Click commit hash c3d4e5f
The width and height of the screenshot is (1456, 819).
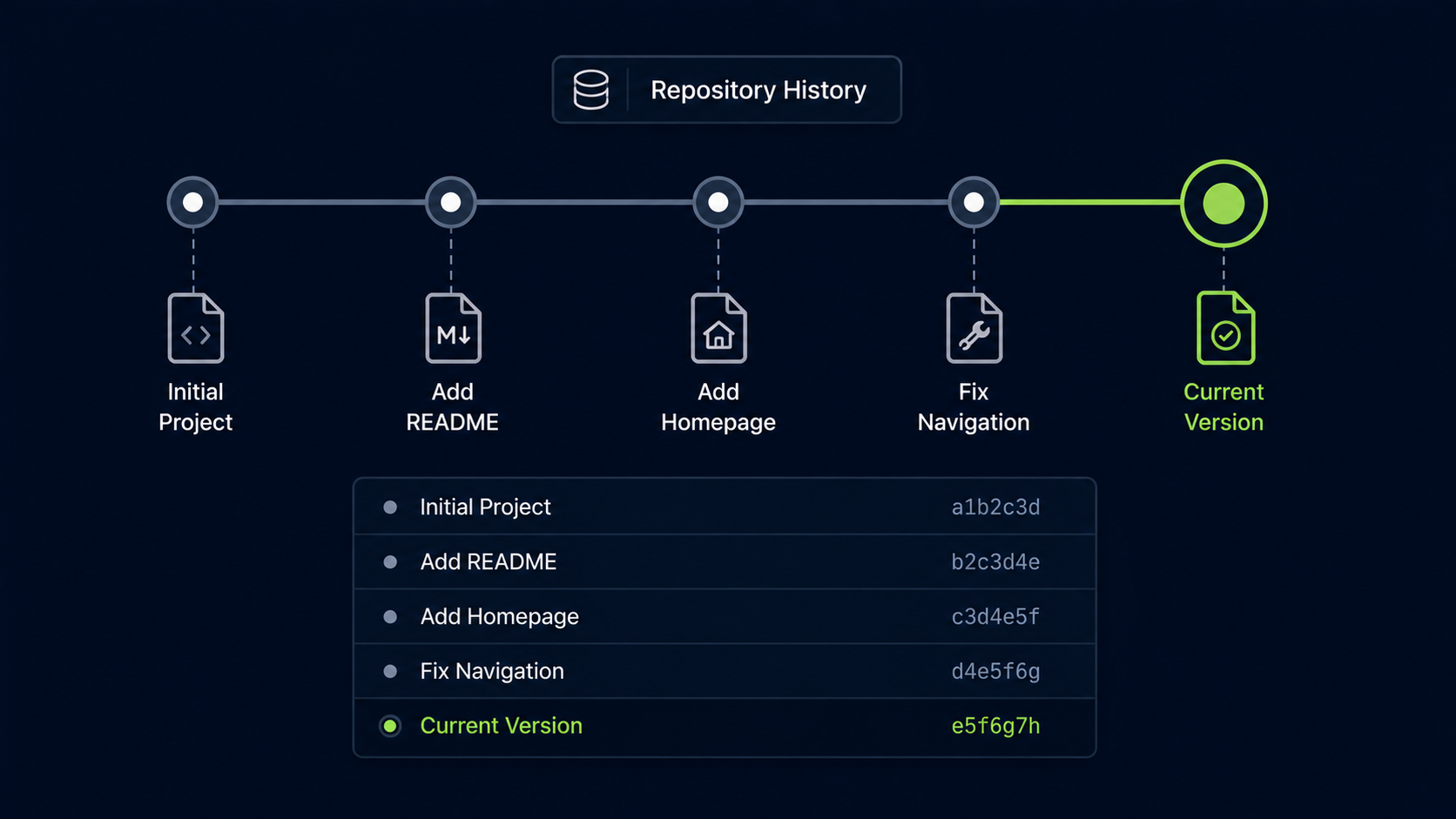point(995,617)
